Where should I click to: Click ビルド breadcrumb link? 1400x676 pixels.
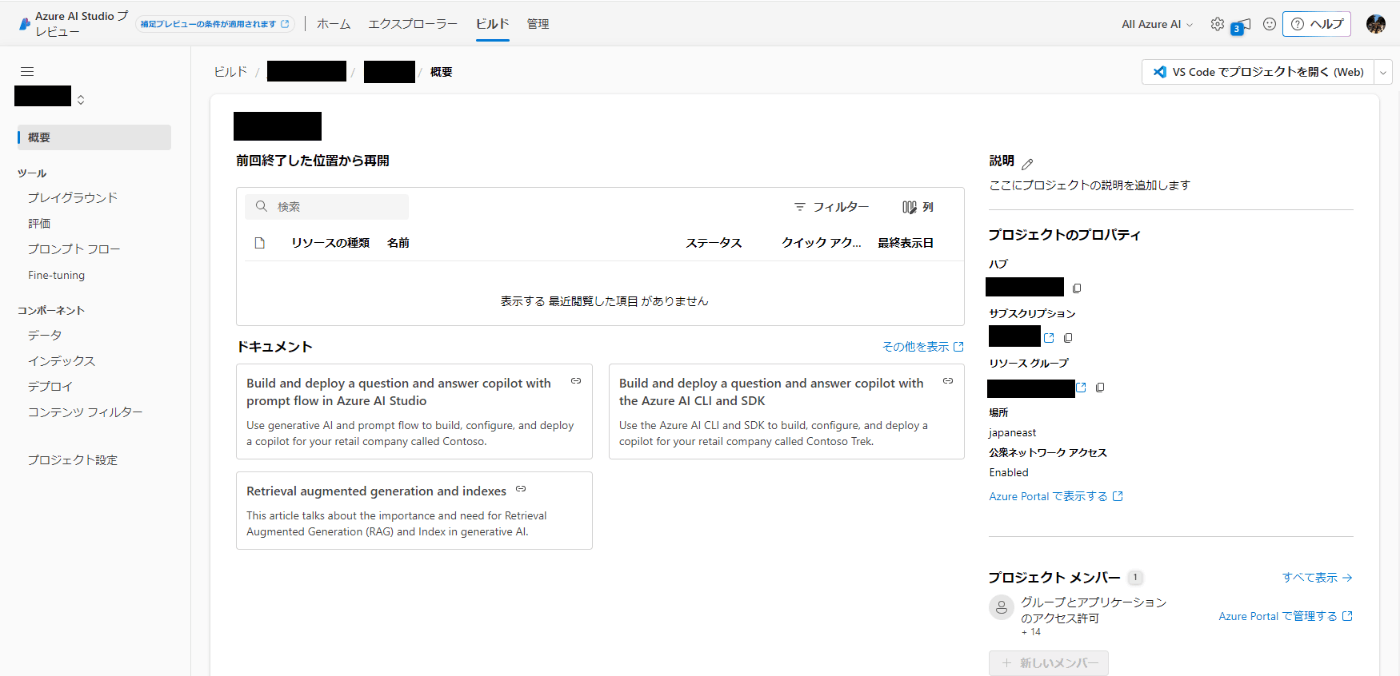[x=230, y=72]
